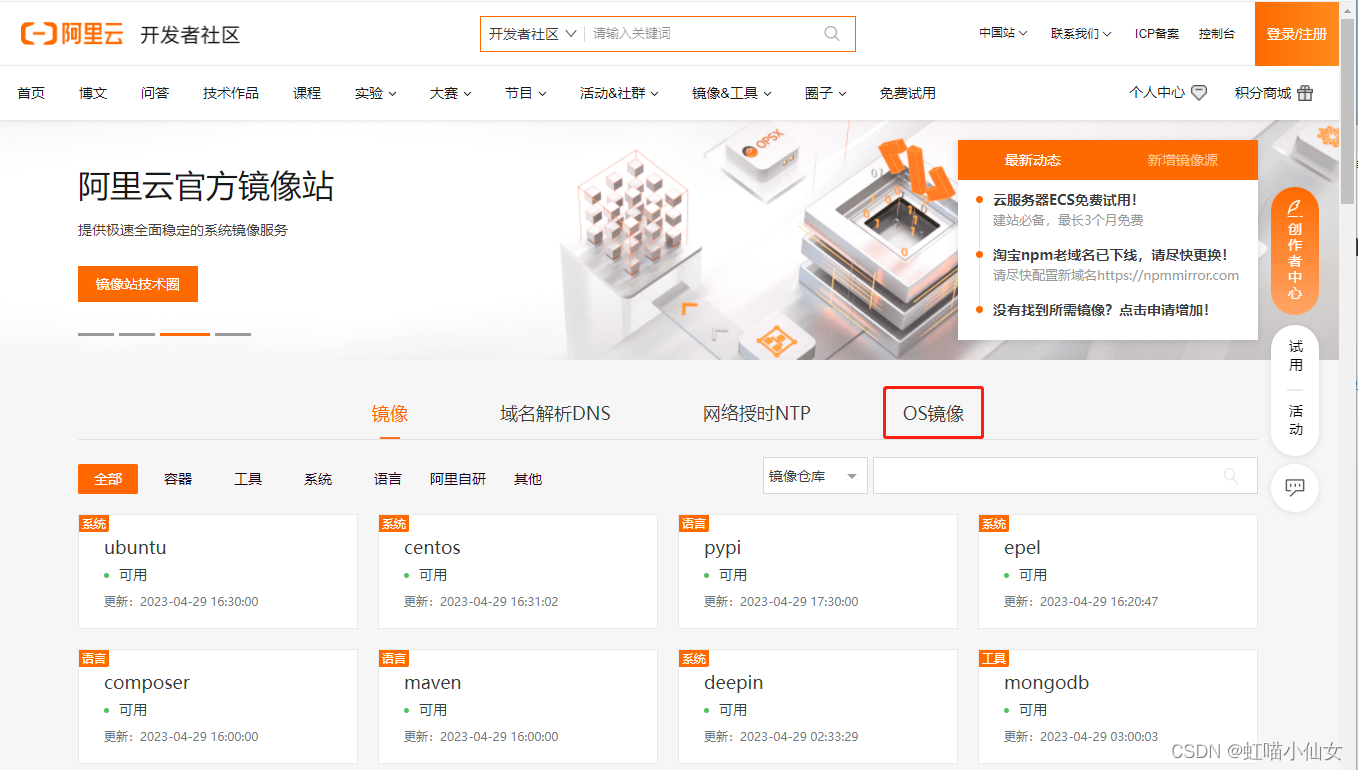Open the mongodb mirror card
This screenshot has height=770, width=1358.
1118,706
